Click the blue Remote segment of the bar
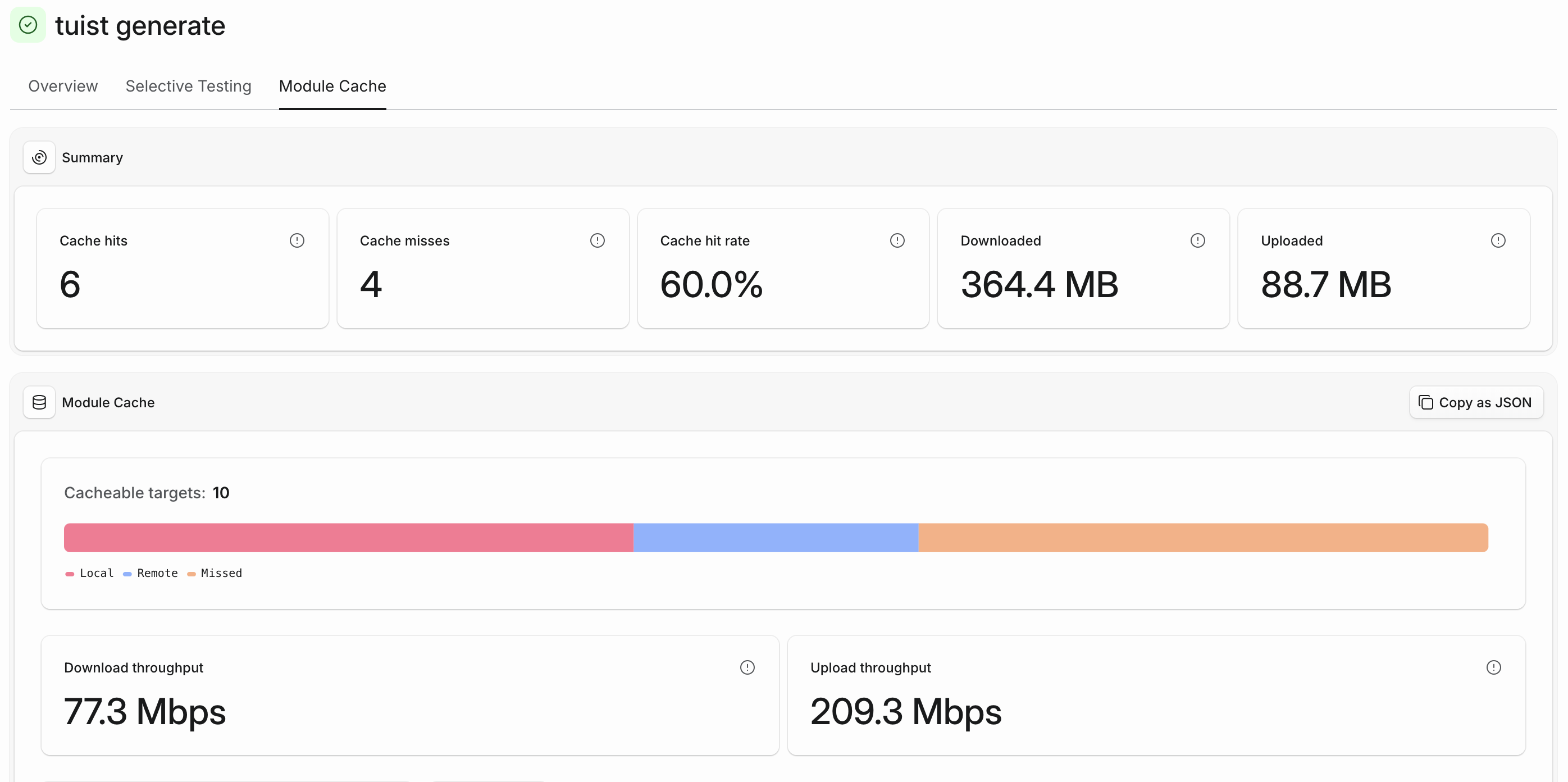The height and width of the screenshot is (782, 1568). [776, 538]
